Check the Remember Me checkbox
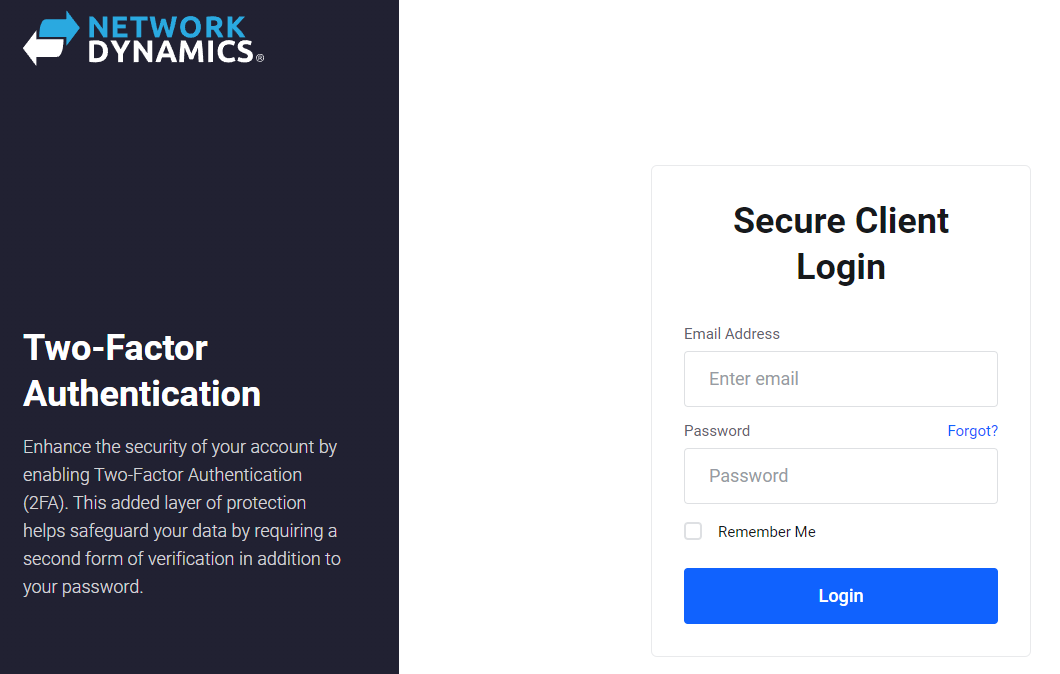Image resolution: width=1060 pixels, height=674 pixels. click(x=693, y=531)
